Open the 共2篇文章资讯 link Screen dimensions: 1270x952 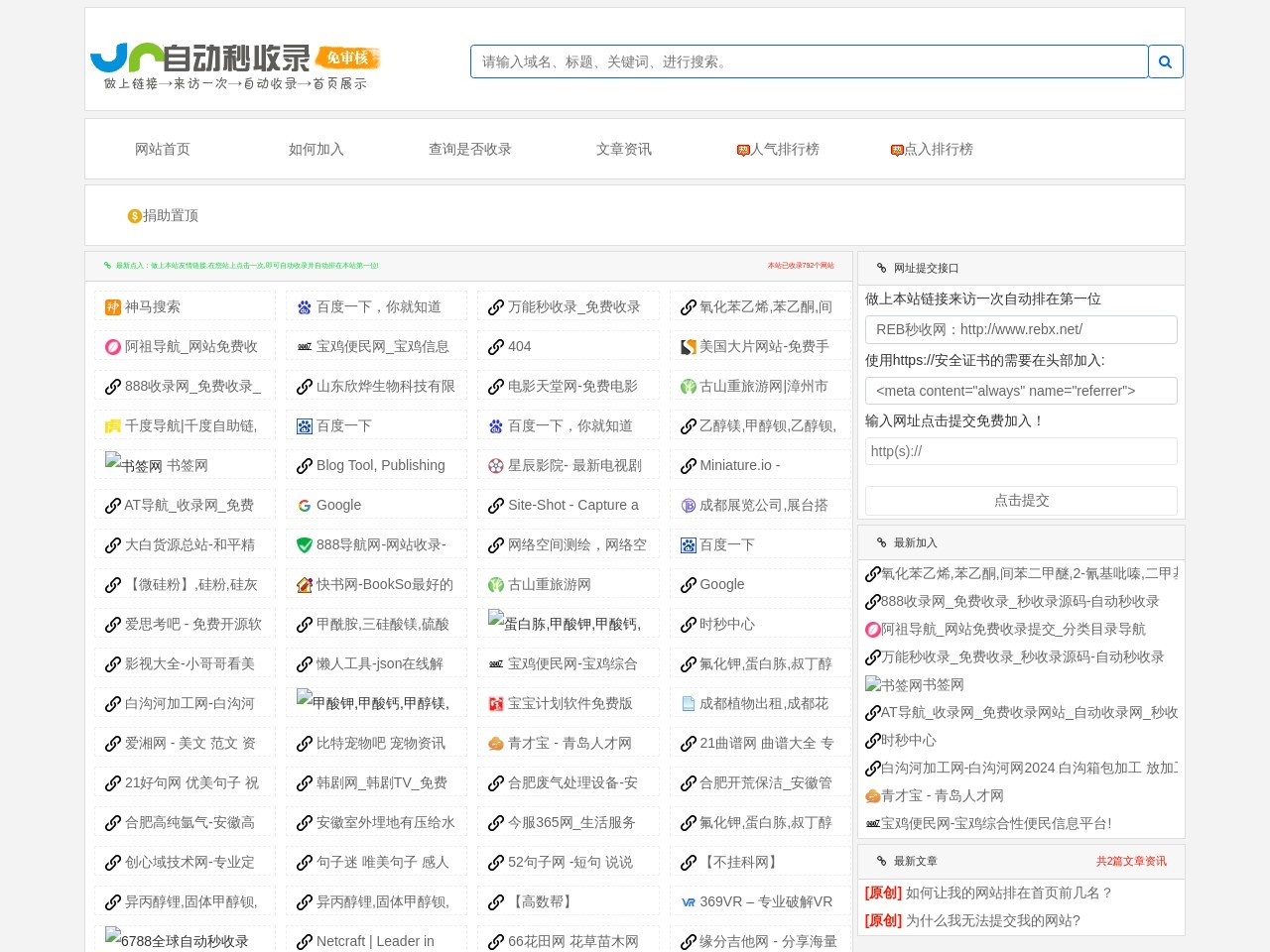coord(1131,862)
